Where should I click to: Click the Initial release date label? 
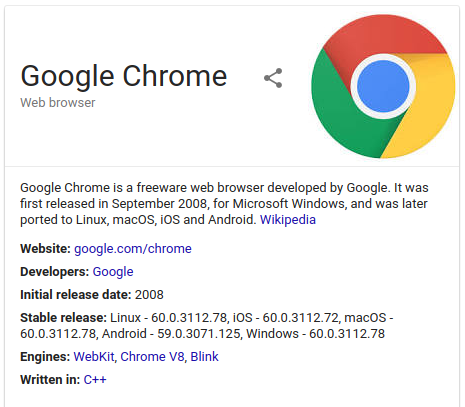pyautogui.click(x=76, y=295)
